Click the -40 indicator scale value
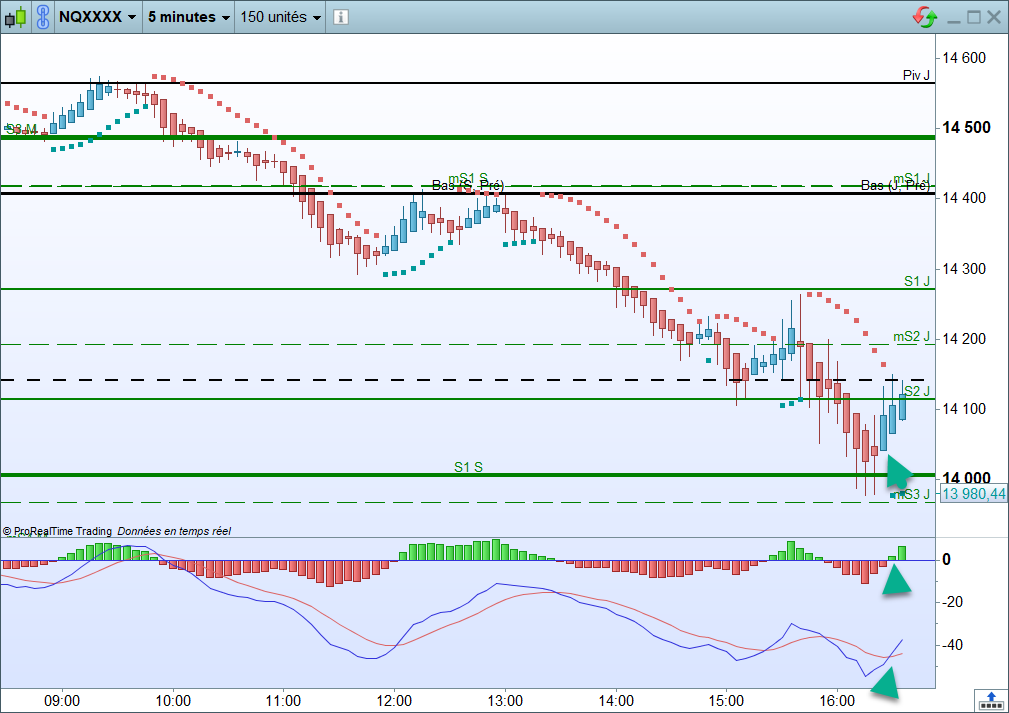Image resolution: width=1009 pixels, height=713 pixels. (952, 645)
